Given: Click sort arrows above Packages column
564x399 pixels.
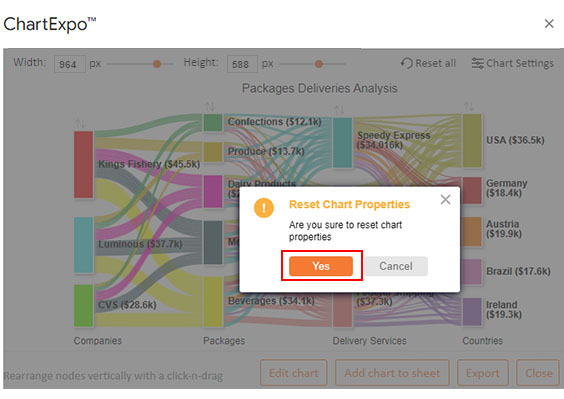Looking at the screenshot, I should coord(210,106).
